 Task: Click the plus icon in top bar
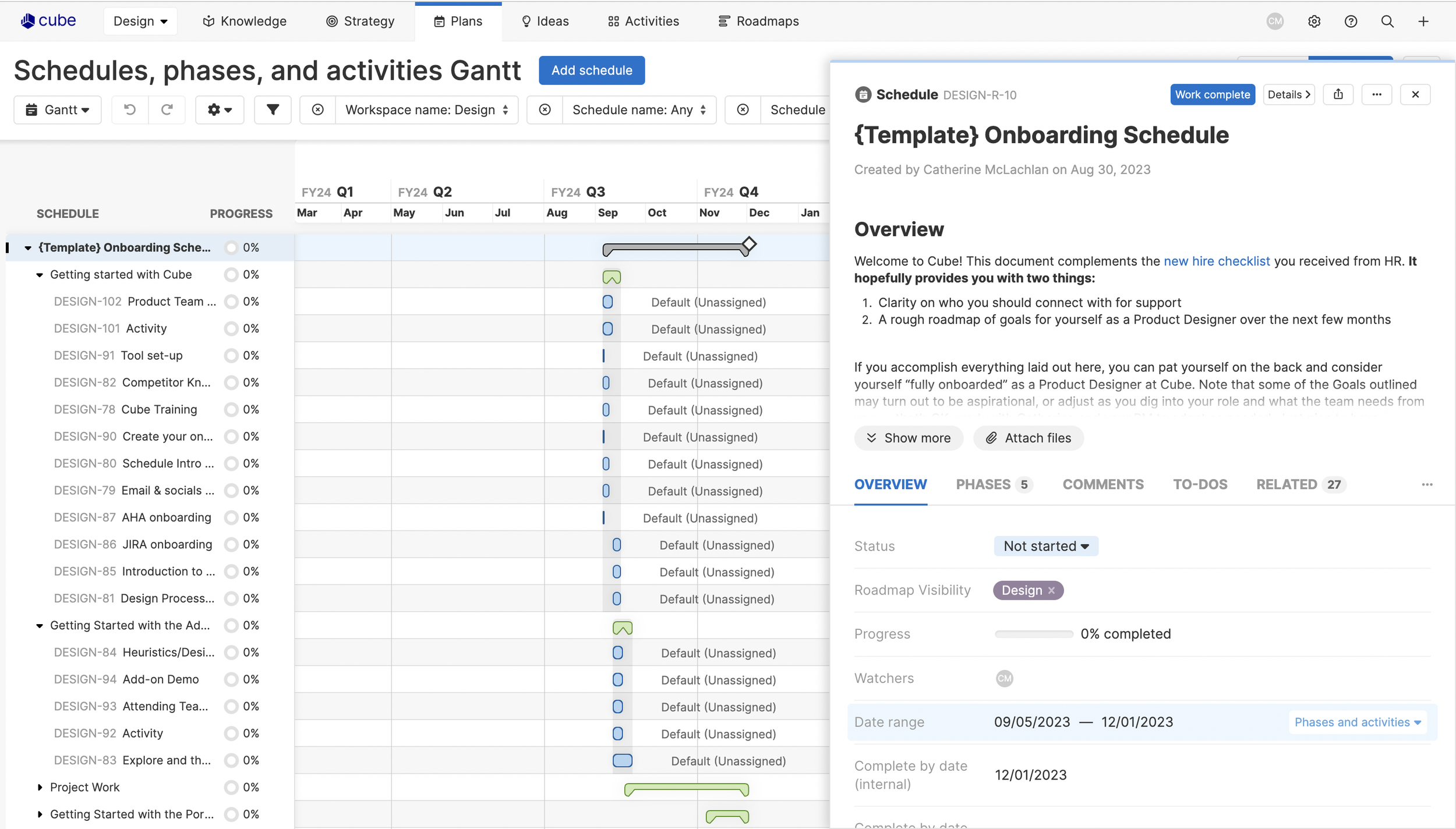point(1423,22)
